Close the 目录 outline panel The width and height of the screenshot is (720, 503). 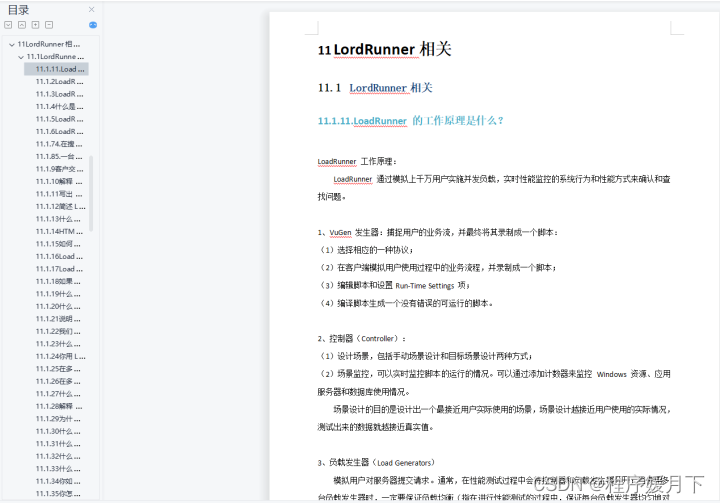coord(91,9)
